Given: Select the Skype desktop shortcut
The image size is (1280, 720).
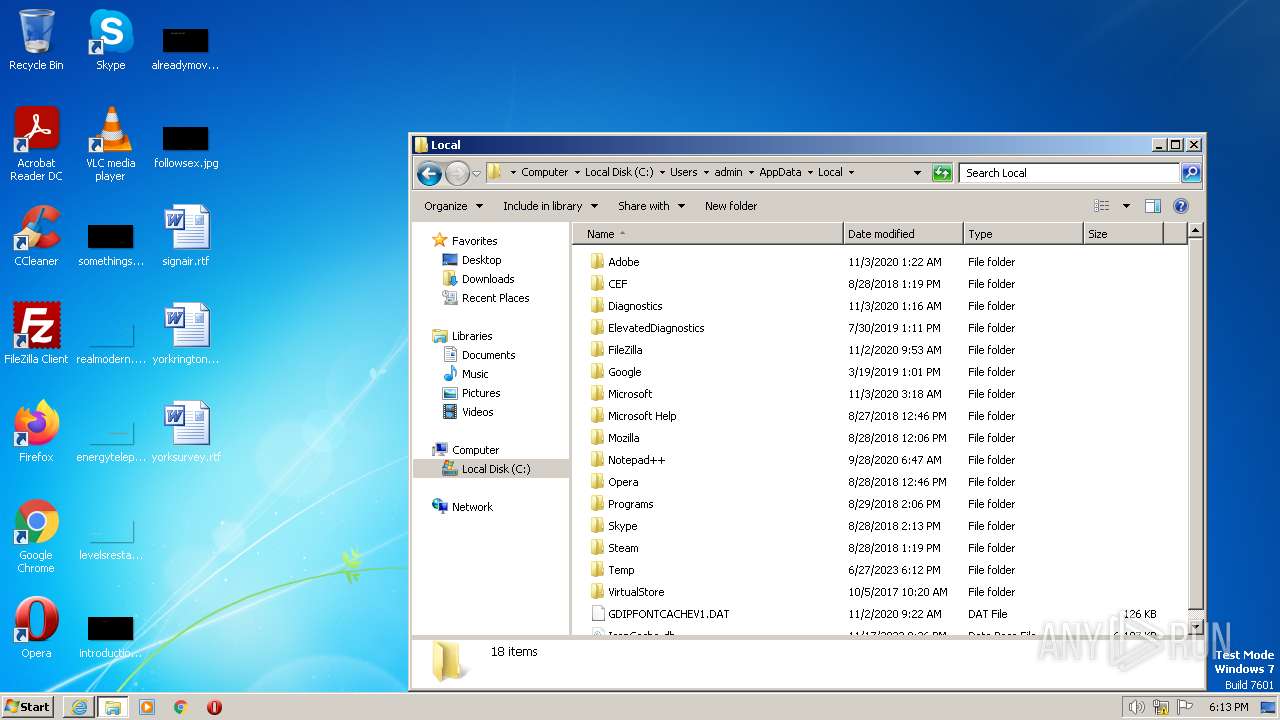Looking at the screenshot, I should point(110,40).
